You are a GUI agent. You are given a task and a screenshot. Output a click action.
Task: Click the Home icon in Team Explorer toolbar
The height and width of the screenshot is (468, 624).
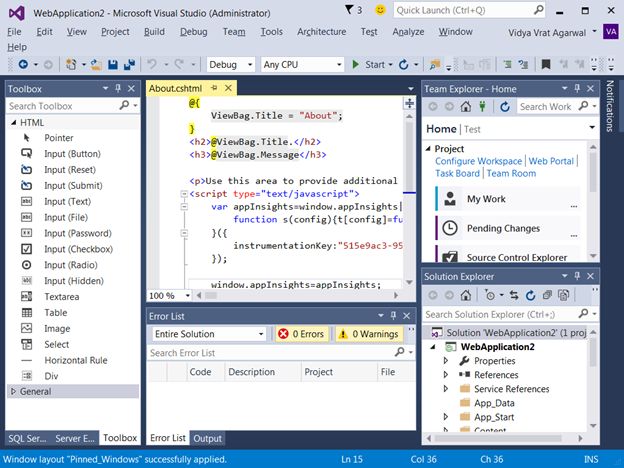(x=468, y=106)
